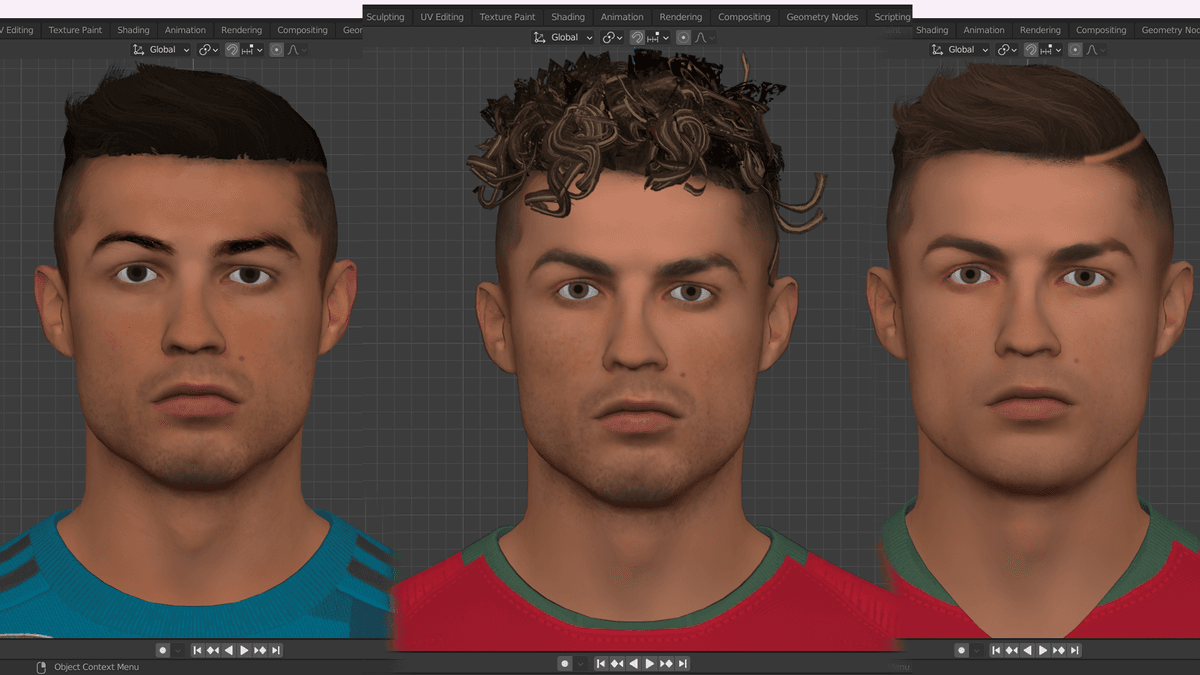
Task: Open the Scripting workspace tab
Action: pyautogui.click(x=891, y=17)
